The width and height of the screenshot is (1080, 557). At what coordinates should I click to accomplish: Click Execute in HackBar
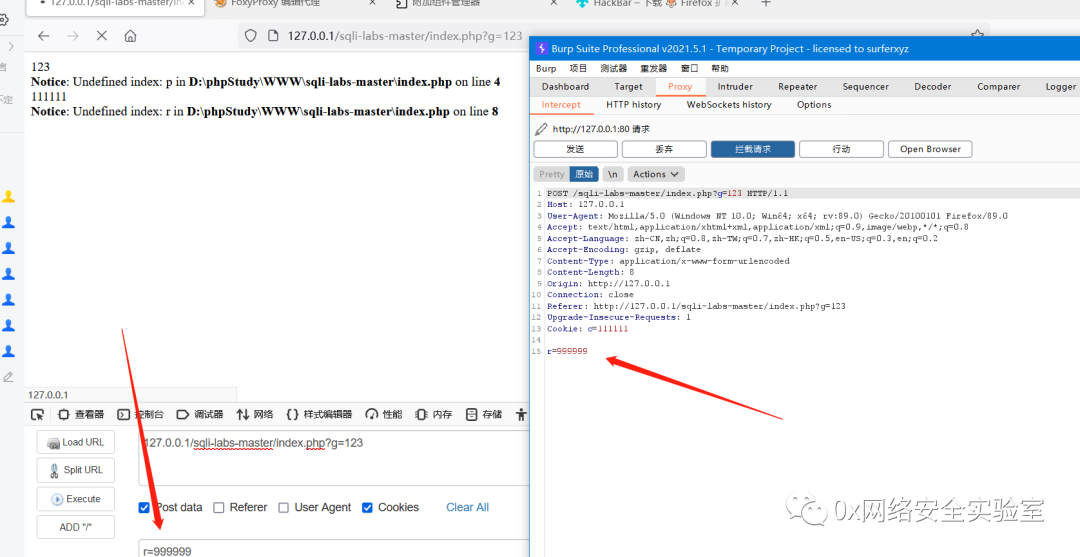pyautogui.click(x=76, y=499)
